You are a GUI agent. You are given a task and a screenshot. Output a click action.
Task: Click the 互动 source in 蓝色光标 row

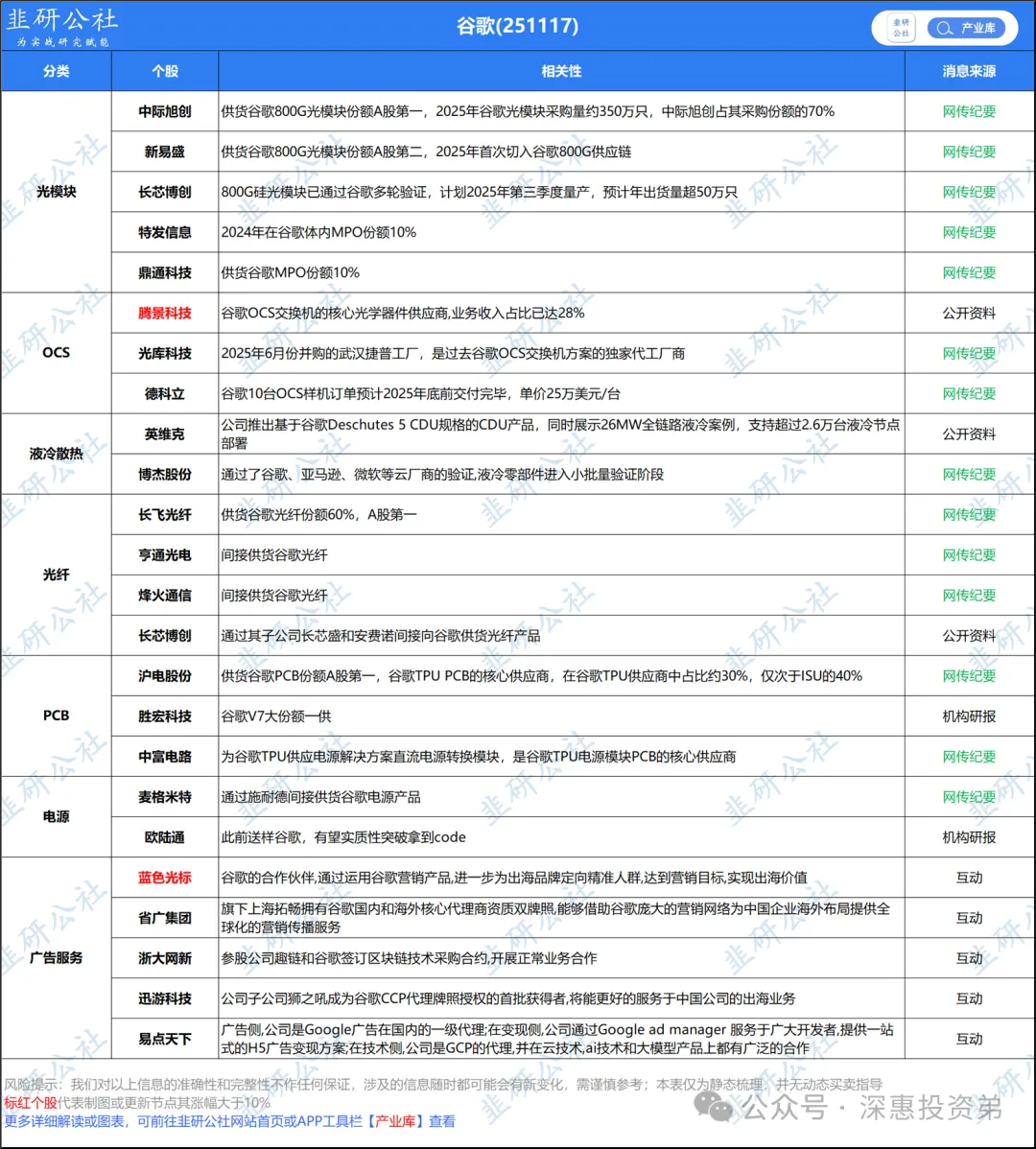[x=969, y=878]
